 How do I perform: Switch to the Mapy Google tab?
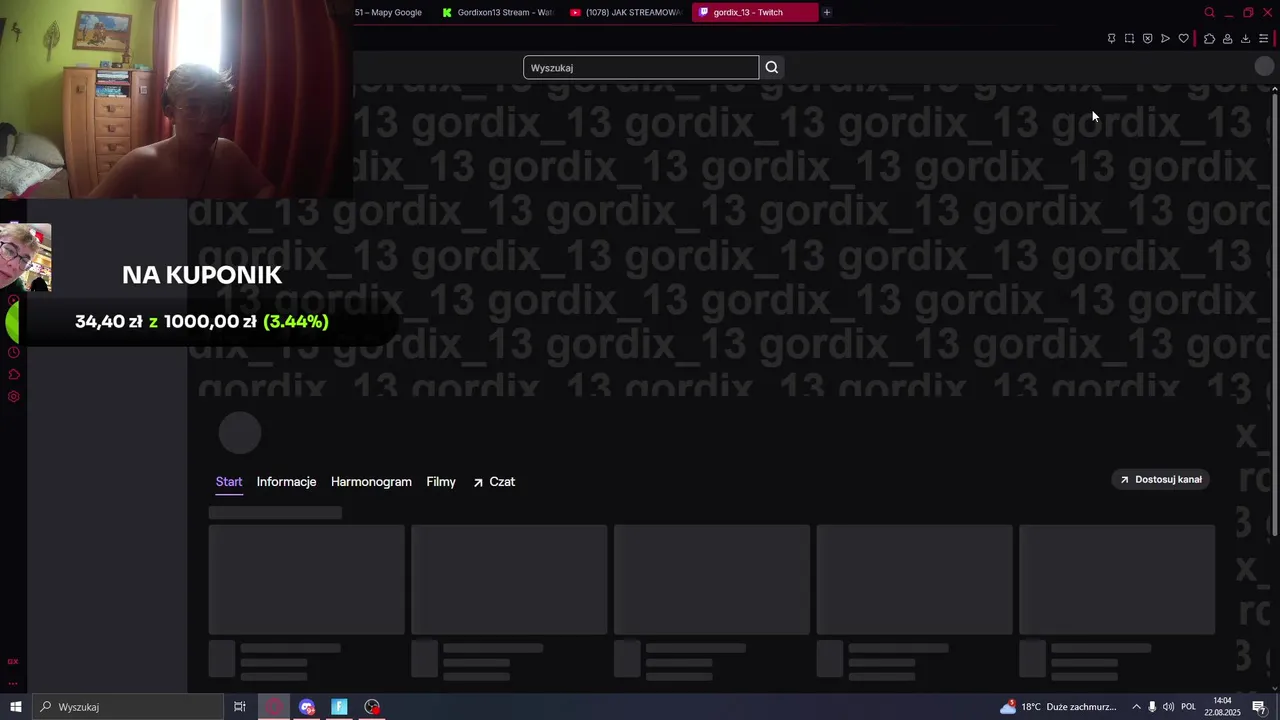[x=388, y=12]
